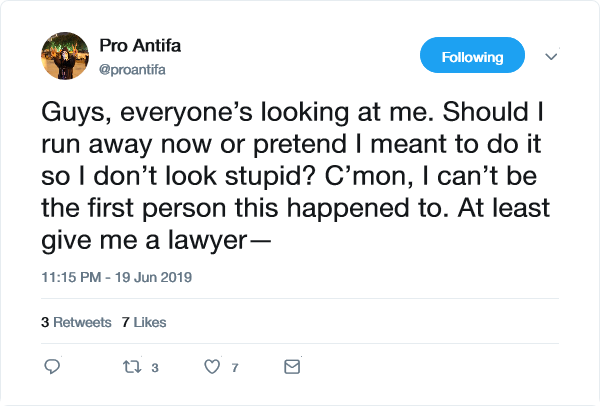Click the @proantifa handle
Screen dimensions: 600x406
(134, 66)
